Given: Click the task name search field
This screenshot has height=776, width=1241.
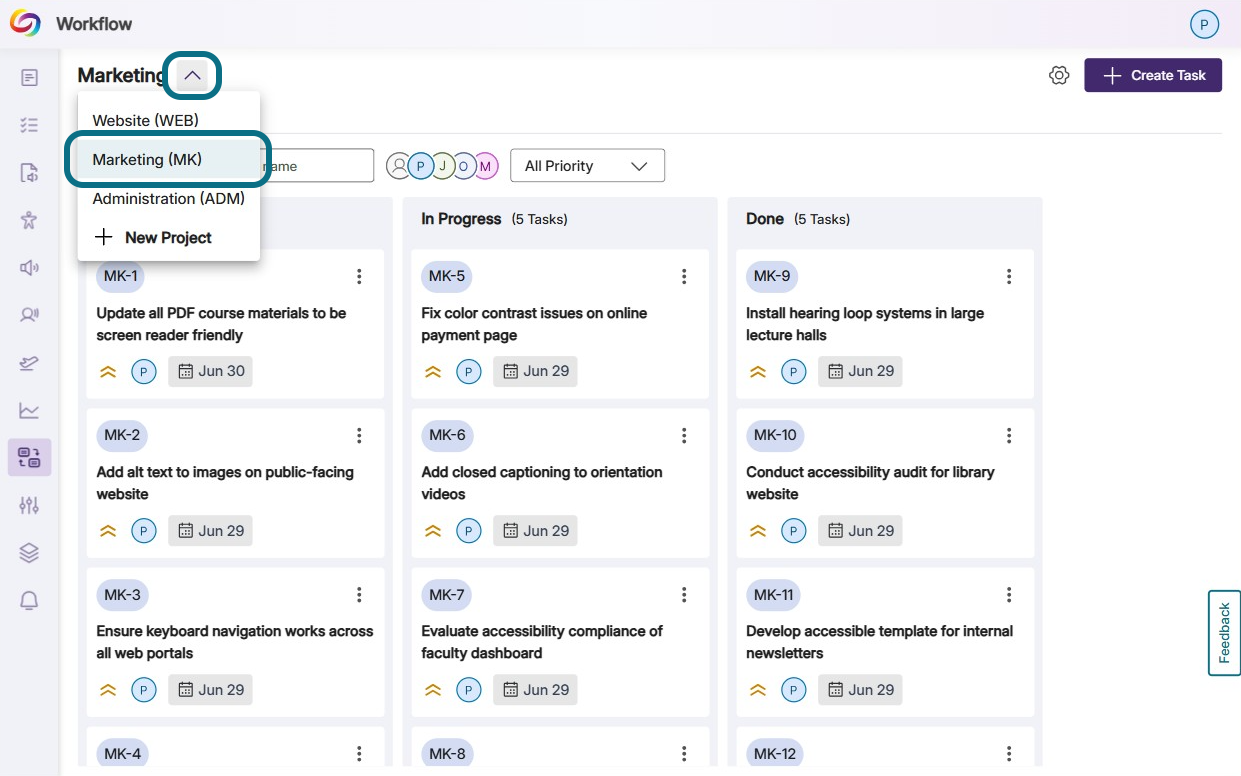Looking at the screenshot, I should (226, 166).
